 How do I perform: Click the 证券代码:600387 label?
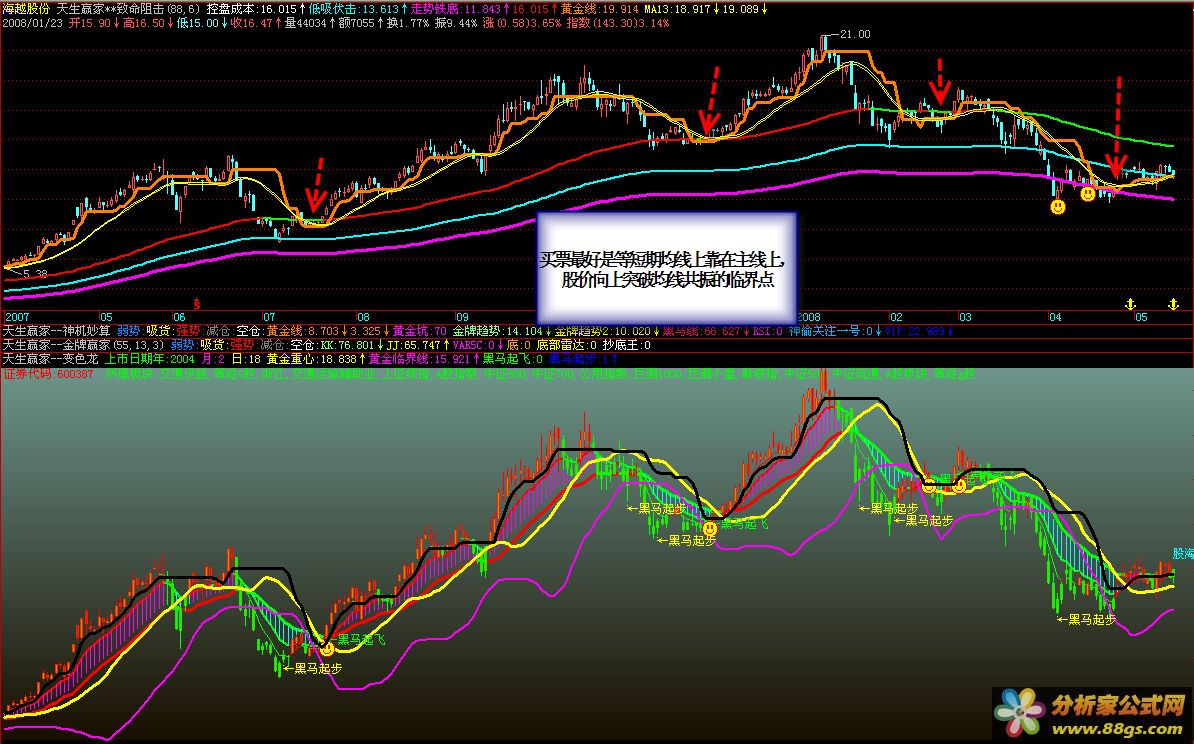(48, 373)
